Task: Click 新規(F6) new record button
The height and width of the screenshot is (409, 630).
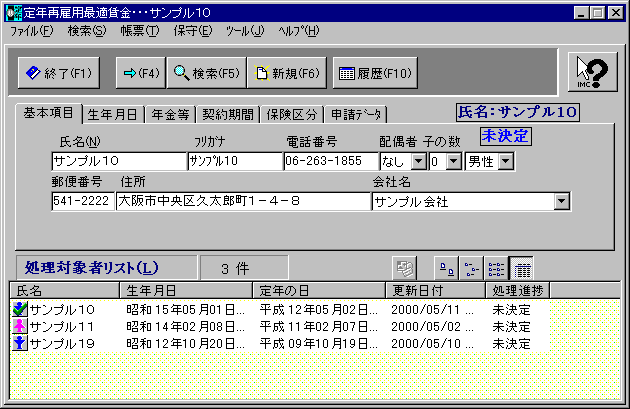Action: click(x=287, y=73)
